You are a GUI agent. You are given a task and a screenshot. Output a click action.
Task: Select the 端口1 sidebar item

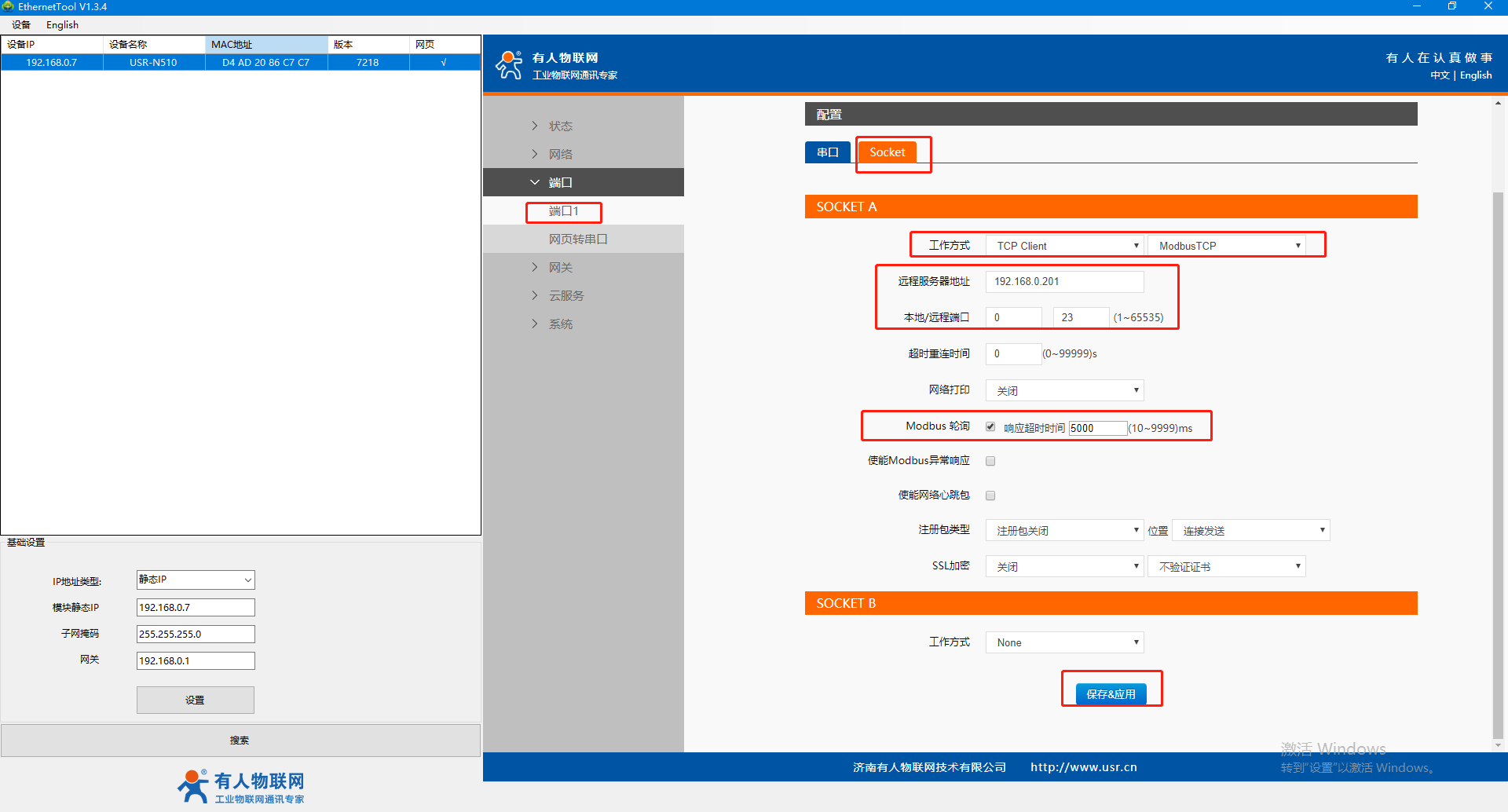[x=563, y=211]
